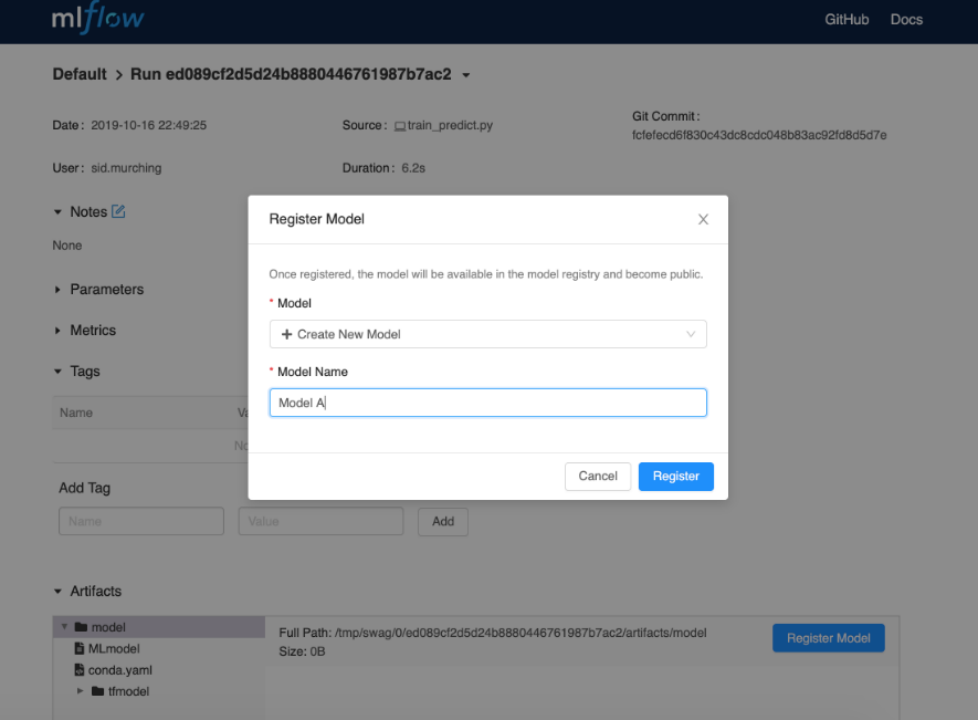Collapse the Artifacts section
Viewport: 978px width, 720px height.
tap(58, 591)
